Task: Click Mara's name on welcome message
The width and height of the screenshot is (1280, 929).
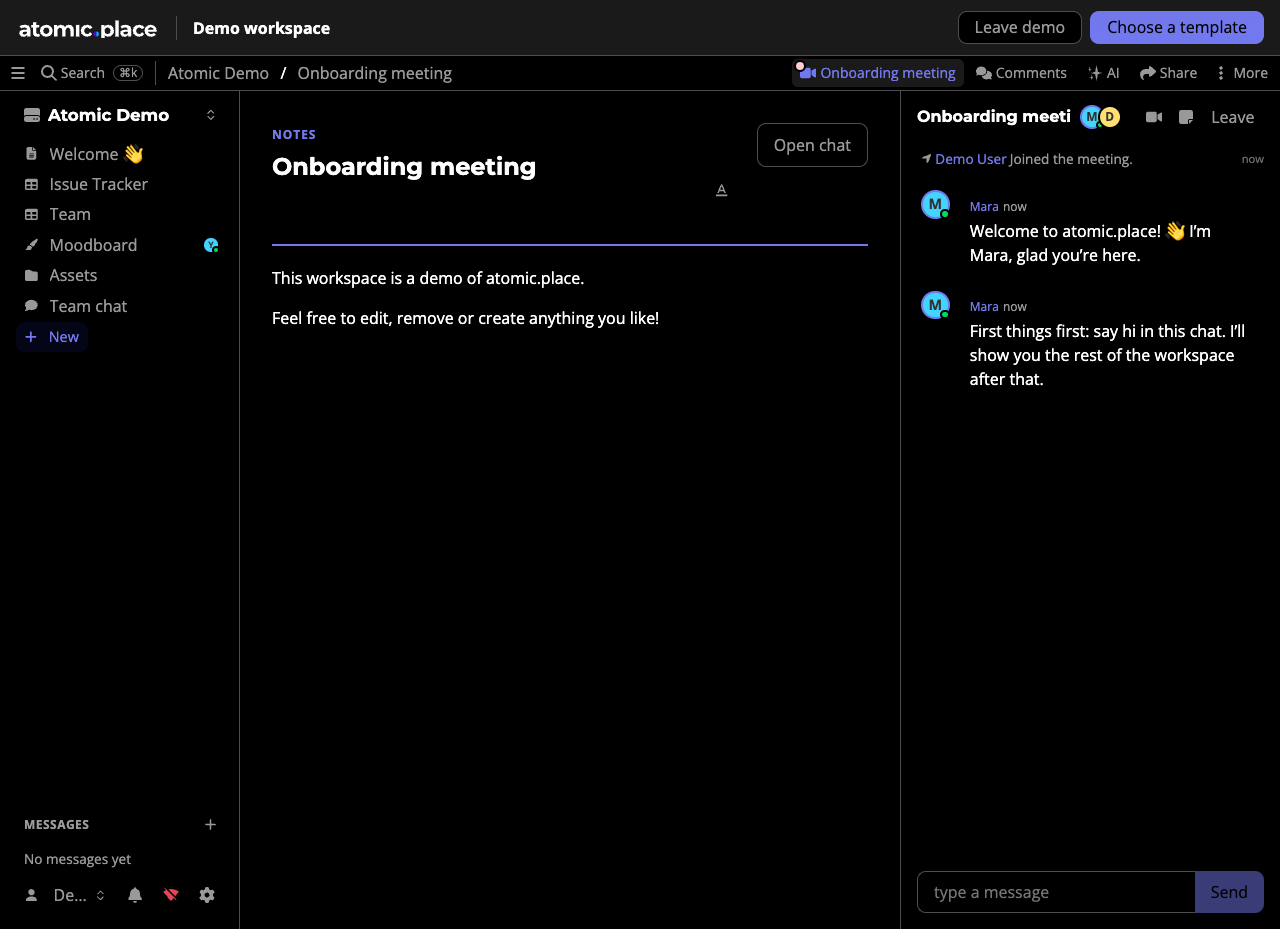Action: click(984, 206)
